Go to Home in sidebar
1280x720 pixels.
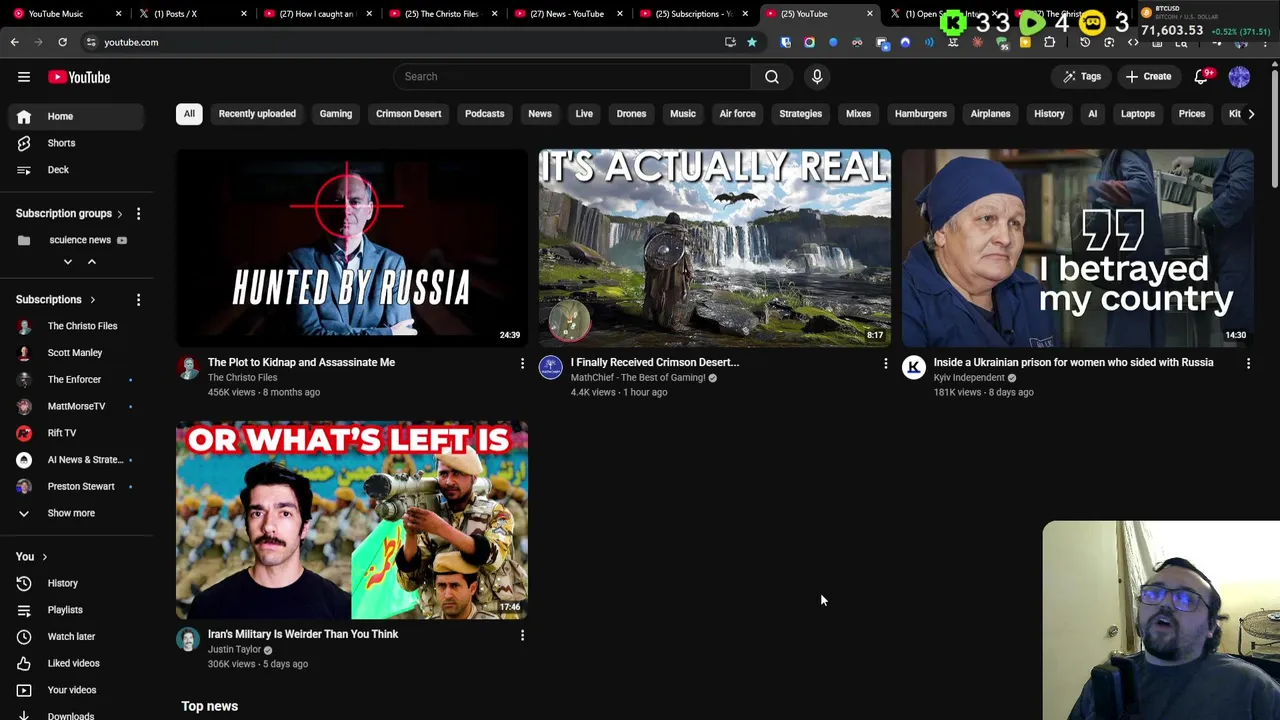(77, 116)
